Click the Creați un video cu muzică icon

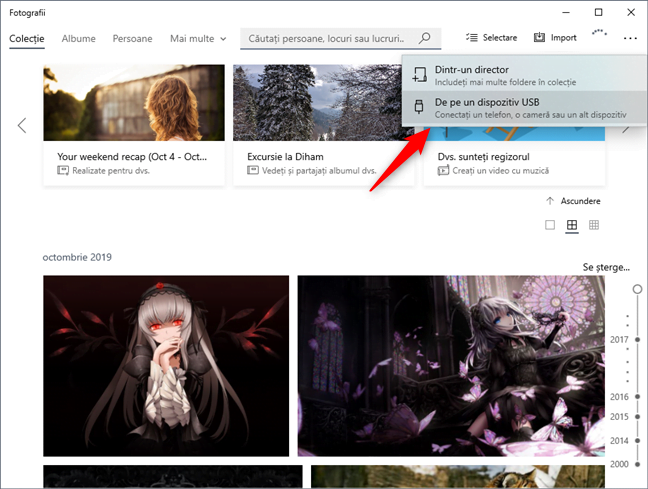click(443, 170)
